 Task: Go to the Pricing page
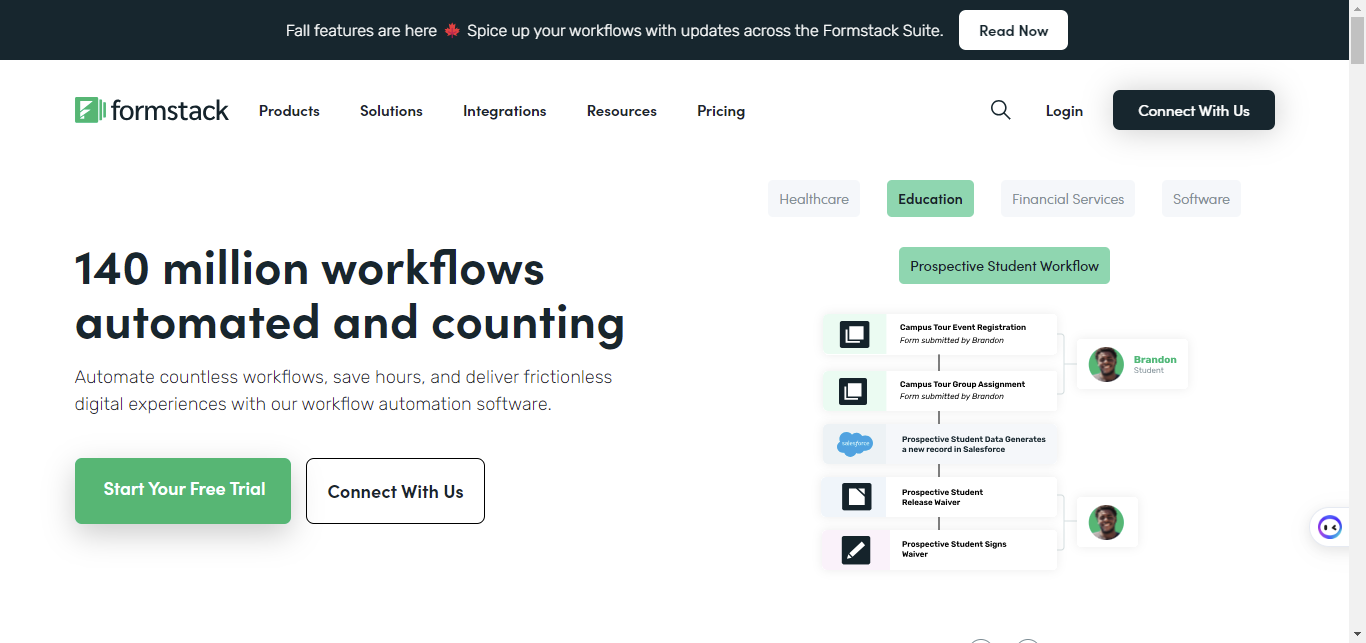(x=721, y=111)
